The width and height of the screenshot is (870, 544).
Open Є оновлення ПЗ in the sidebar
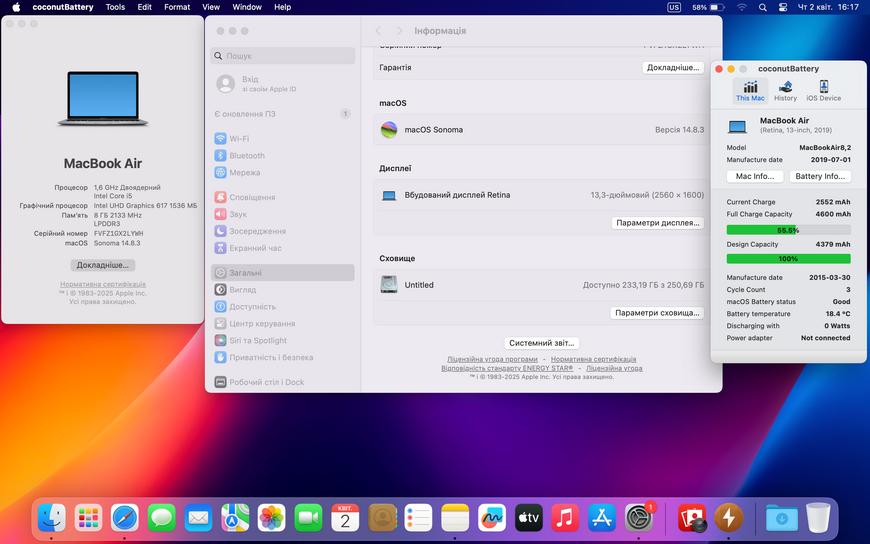pyautogui.click(x=283, y=114)
